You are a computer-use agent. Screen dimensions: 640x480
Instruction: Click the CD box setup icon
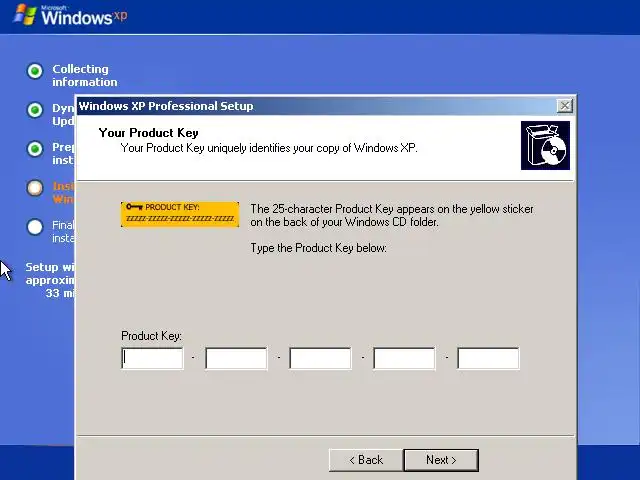tap(545, 145)
